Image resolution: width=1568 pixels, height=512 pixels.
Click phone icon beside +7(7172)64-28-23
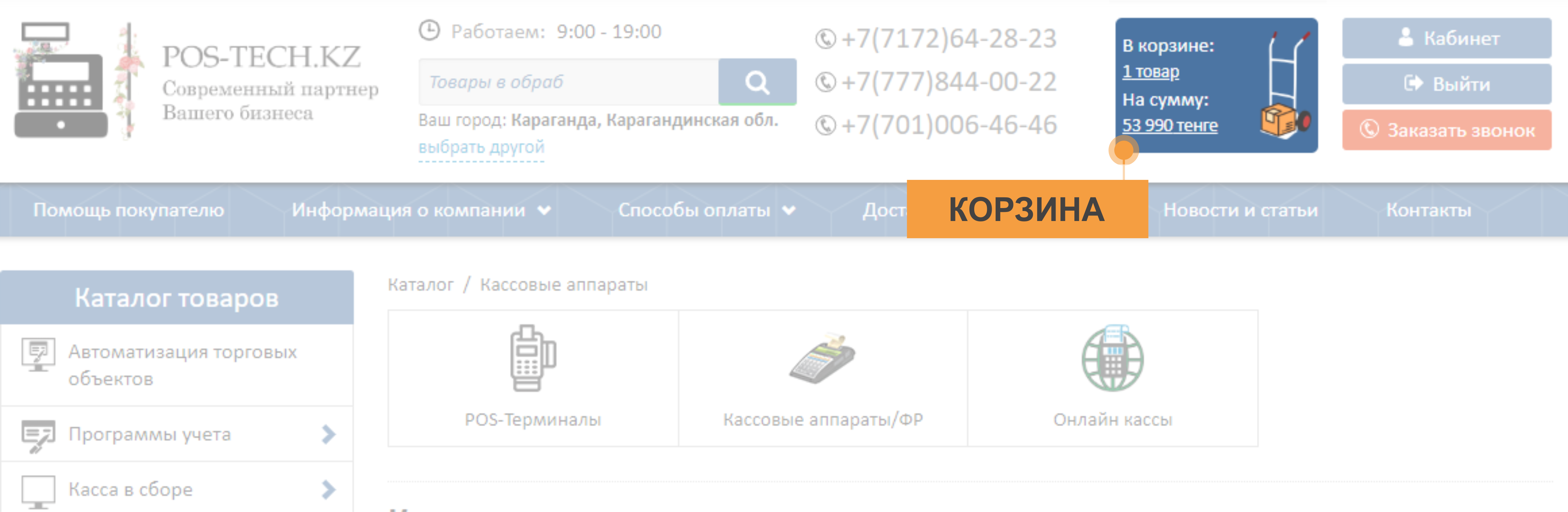click(x=825, y=39)
